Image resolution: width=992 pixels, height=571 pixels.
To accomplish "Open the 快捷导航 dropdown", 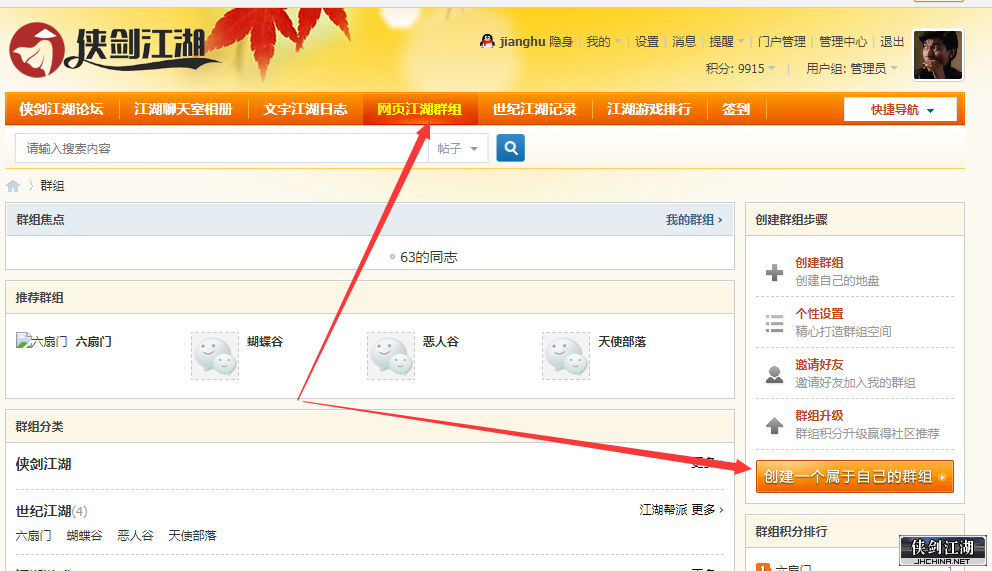I will coord(900,109).
